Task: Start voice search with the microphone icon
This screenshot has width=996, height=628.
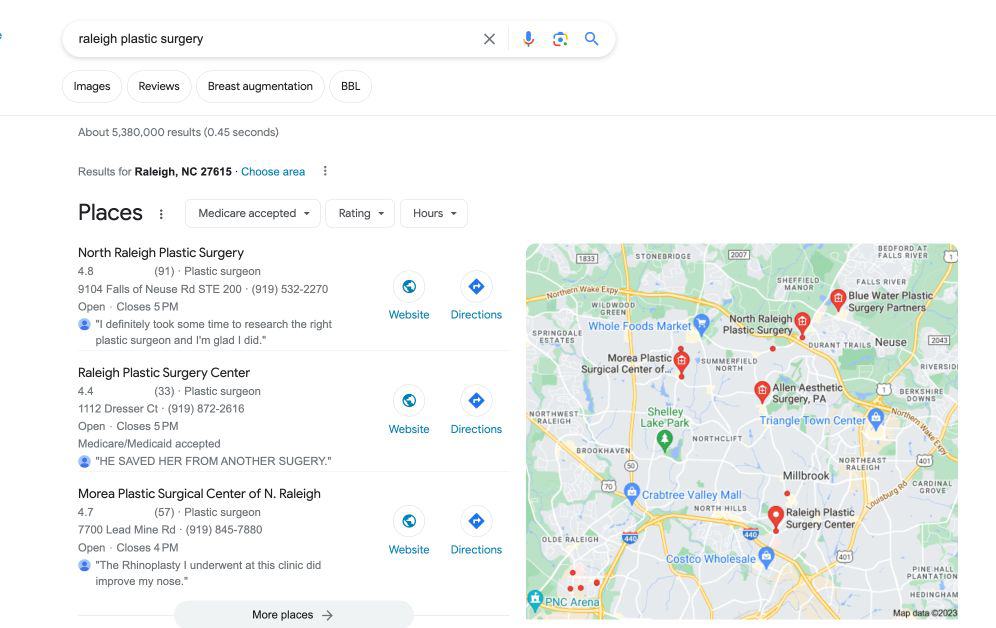Action: (528, 39)
